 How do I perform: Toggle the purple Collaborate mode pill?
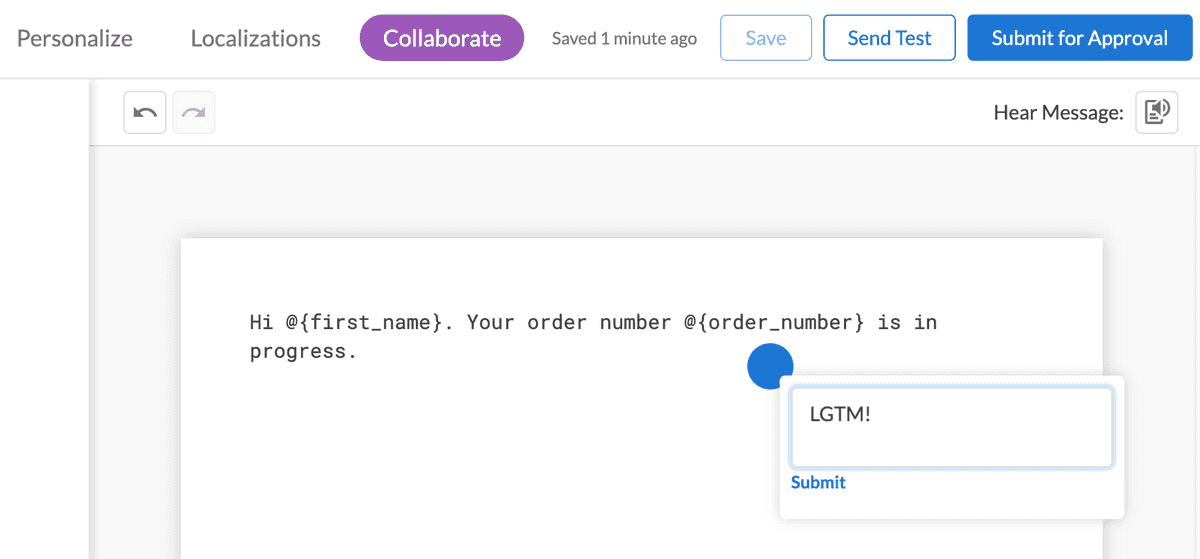click(x=442, y=38)
